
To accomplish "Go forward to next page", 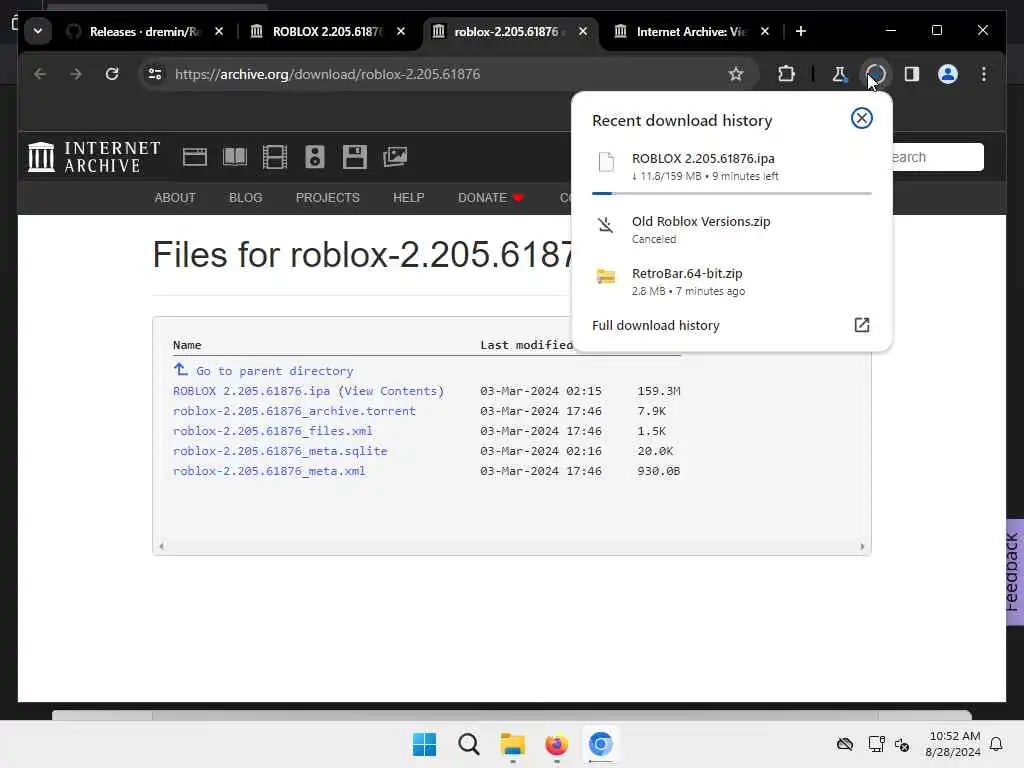I will click(76, 74).
